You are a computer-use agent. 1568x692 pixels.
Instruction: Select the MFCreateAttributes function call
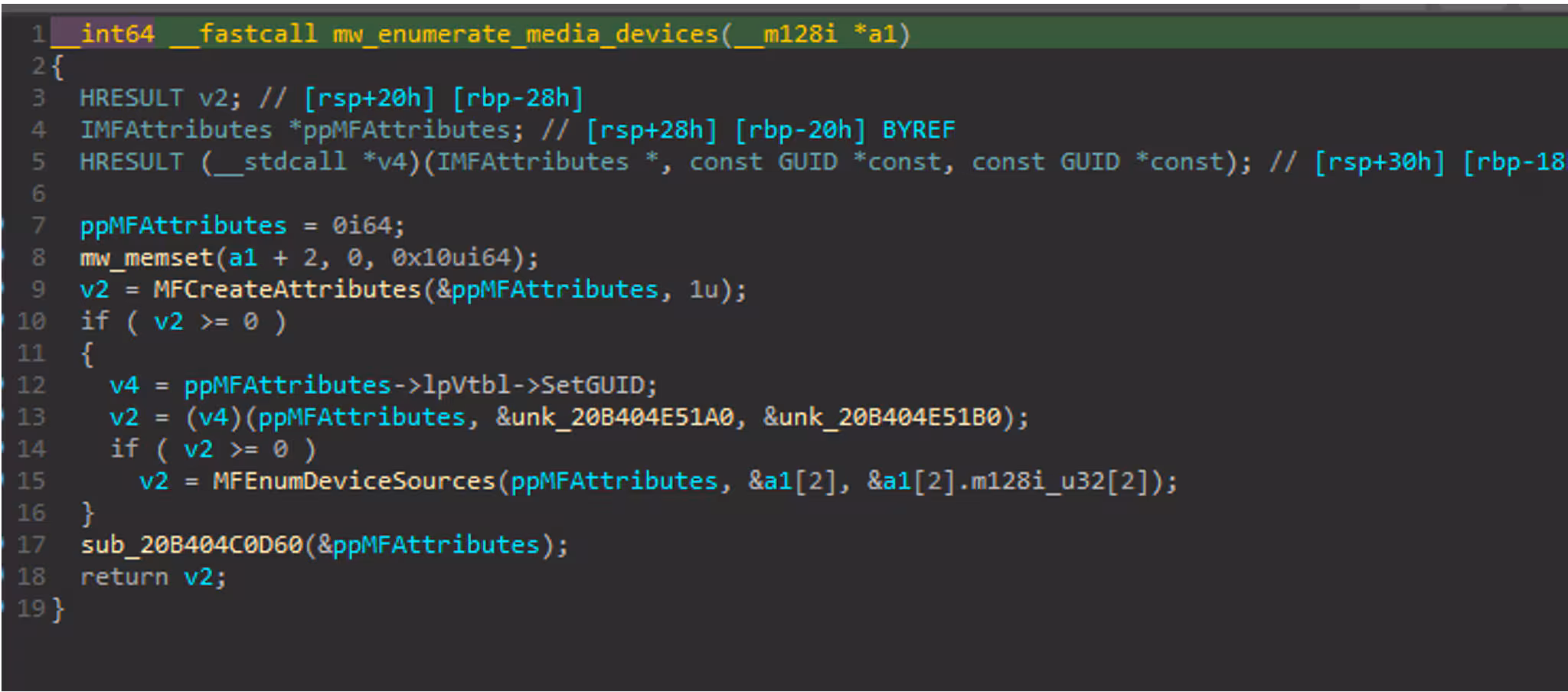coord(287,289)
